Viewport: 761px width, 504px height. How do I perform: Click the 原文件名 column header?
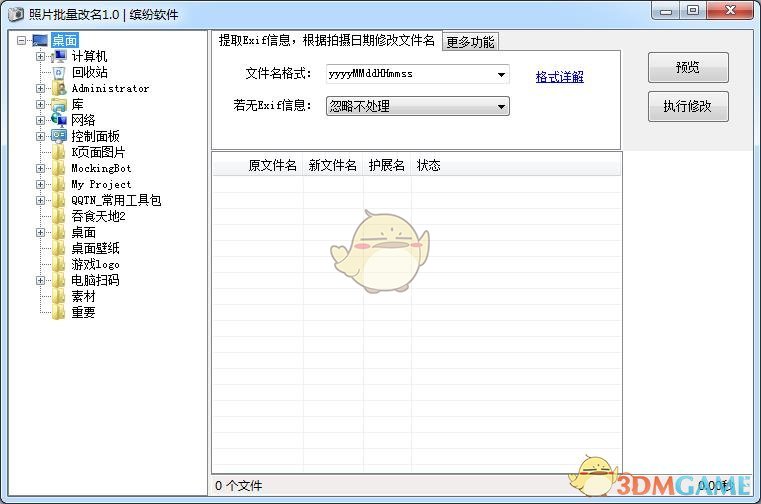tap(272, 166)
